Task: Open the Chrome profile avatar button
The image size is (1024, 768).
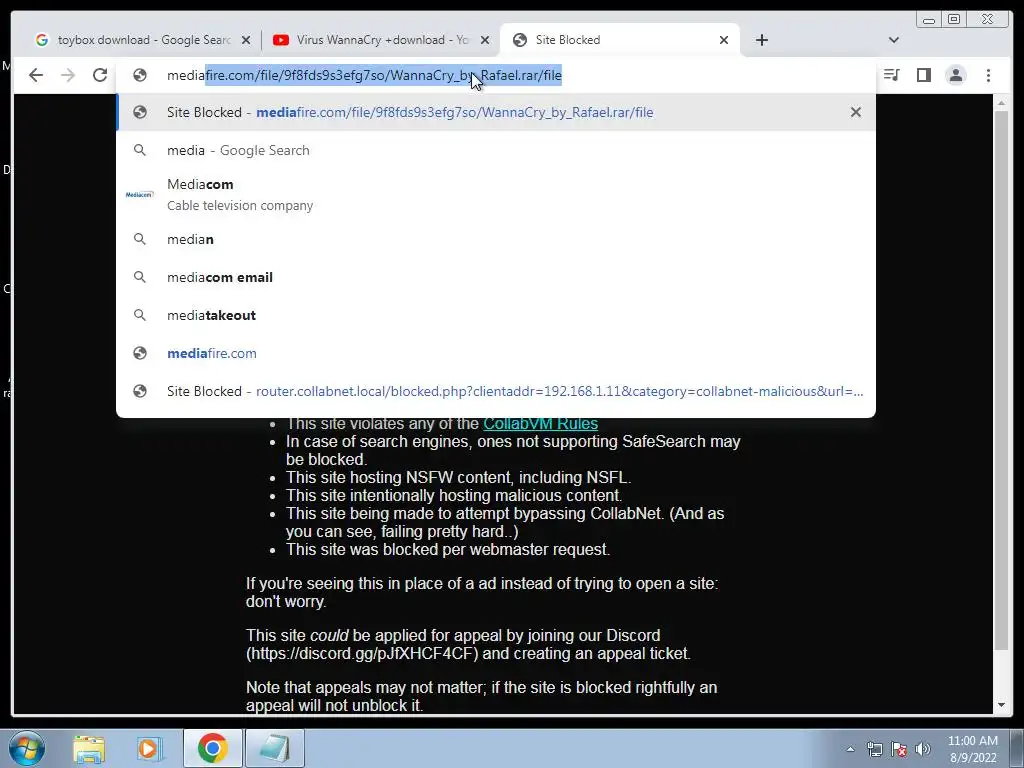Action: pyautogui.click(x=956, y=75)
